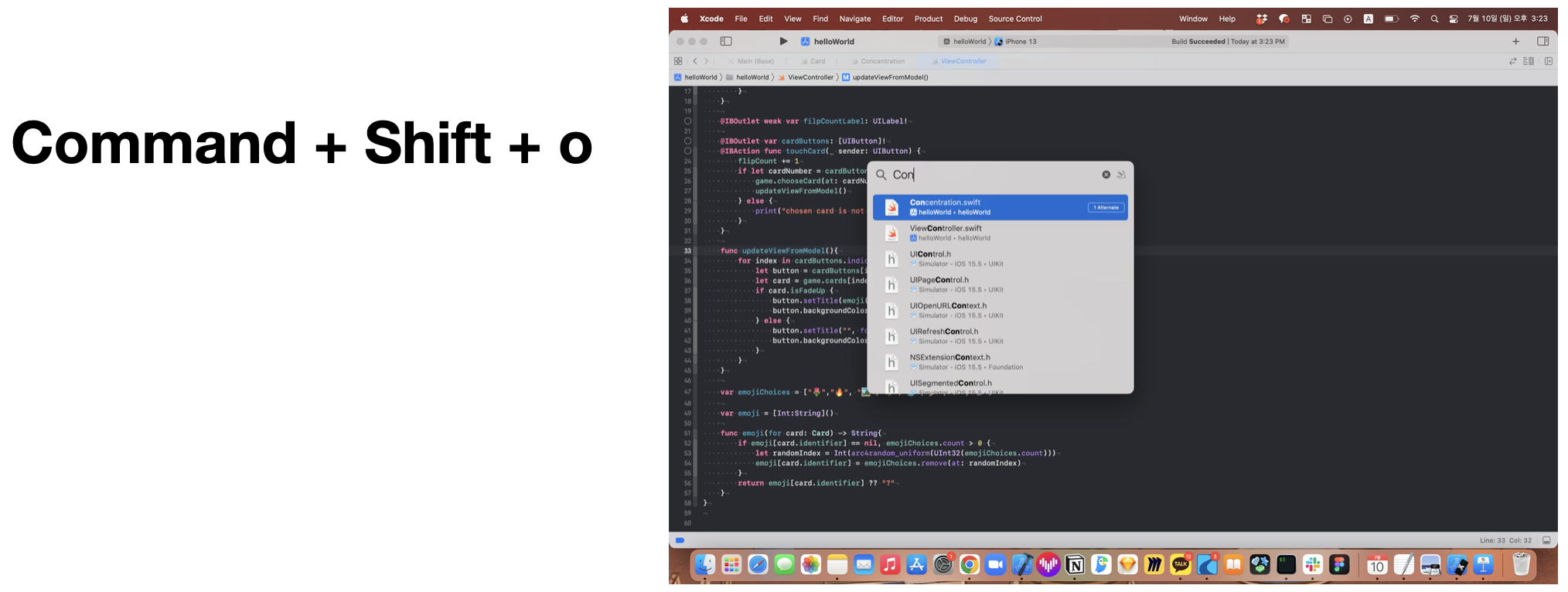This screenshot has height=592, width=1568.
Task: Toggle the debug area at bottom right
Action: (1546, 540)
